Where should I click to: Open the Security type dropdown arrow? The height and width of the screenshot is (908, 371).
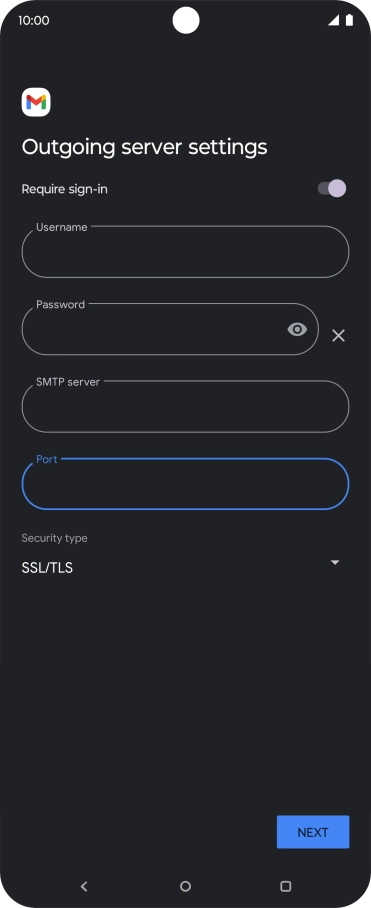pyautogui.click(x=335, y=562)
